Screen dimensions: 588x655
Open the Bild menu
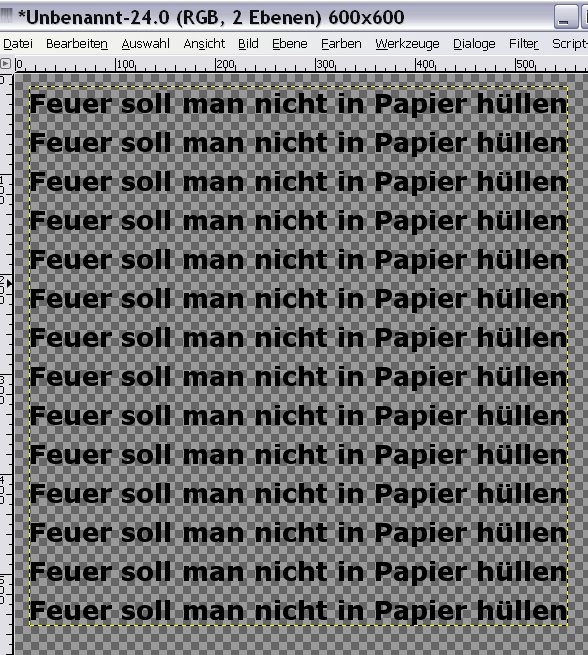(248, 44)
